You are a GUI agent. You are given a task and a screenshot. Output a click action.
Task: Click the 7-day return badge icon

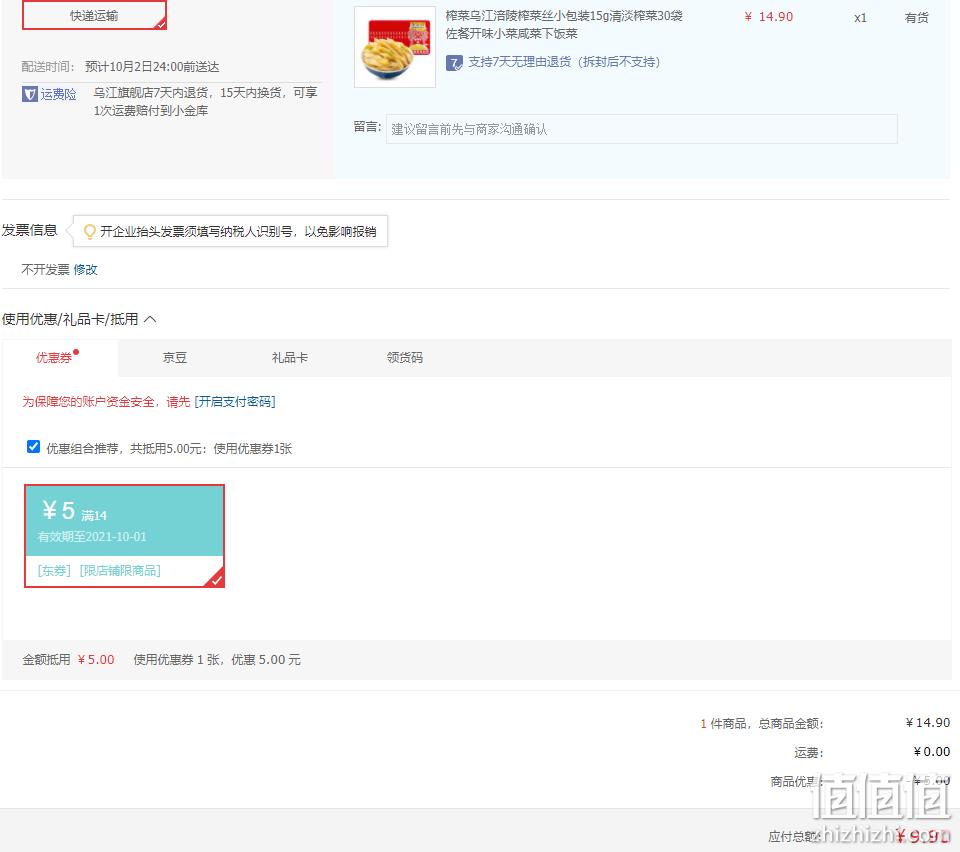454,62
